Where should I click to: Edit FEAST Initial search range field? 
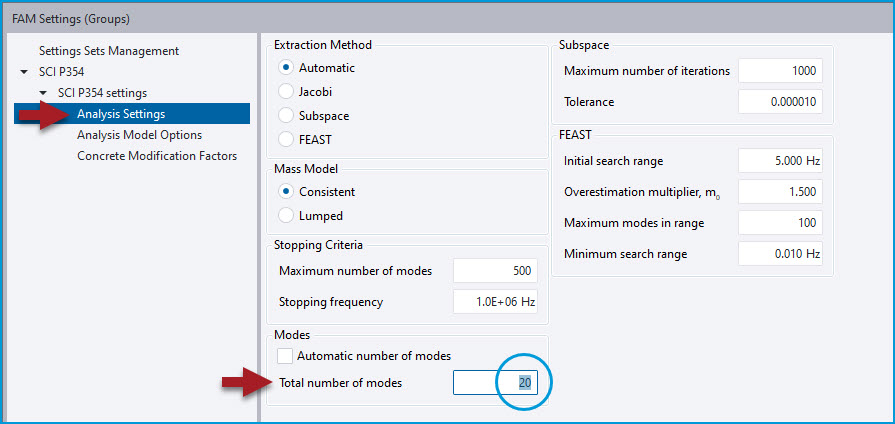[779, 161]
